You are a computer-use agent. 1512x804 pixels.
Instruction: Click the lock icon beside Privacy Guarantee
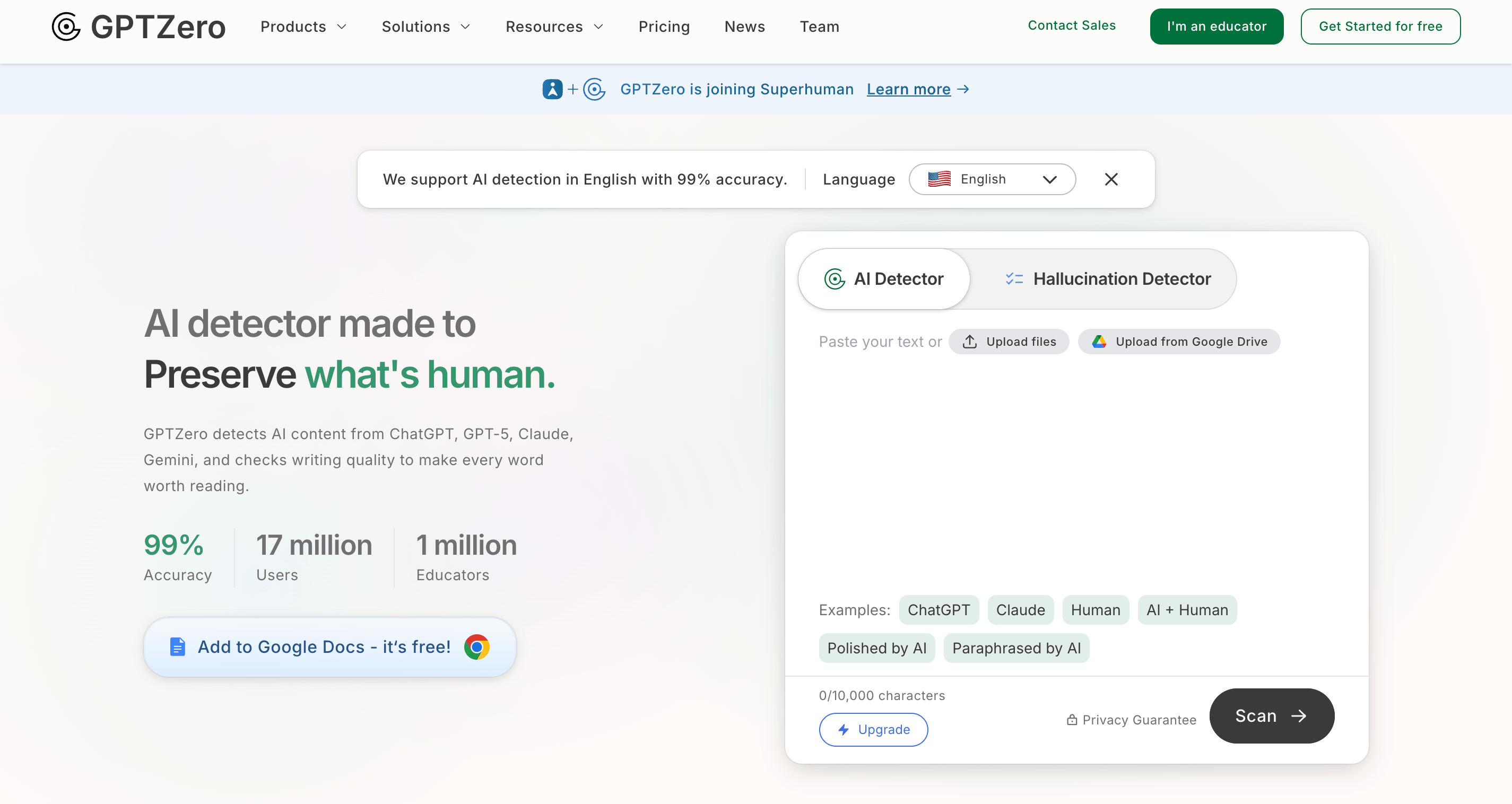1072,720
